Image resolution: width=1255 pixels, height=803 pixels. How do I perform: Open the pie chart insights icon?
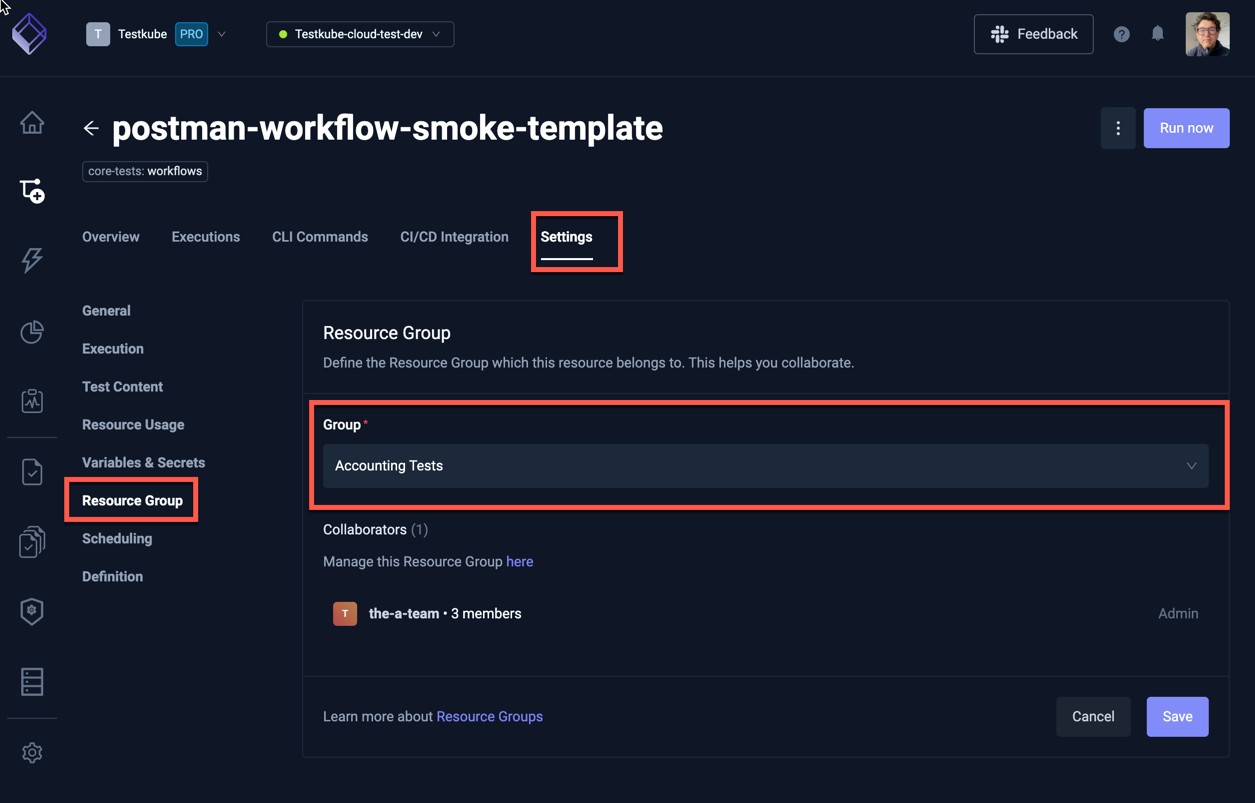click(x=32, y=331)
